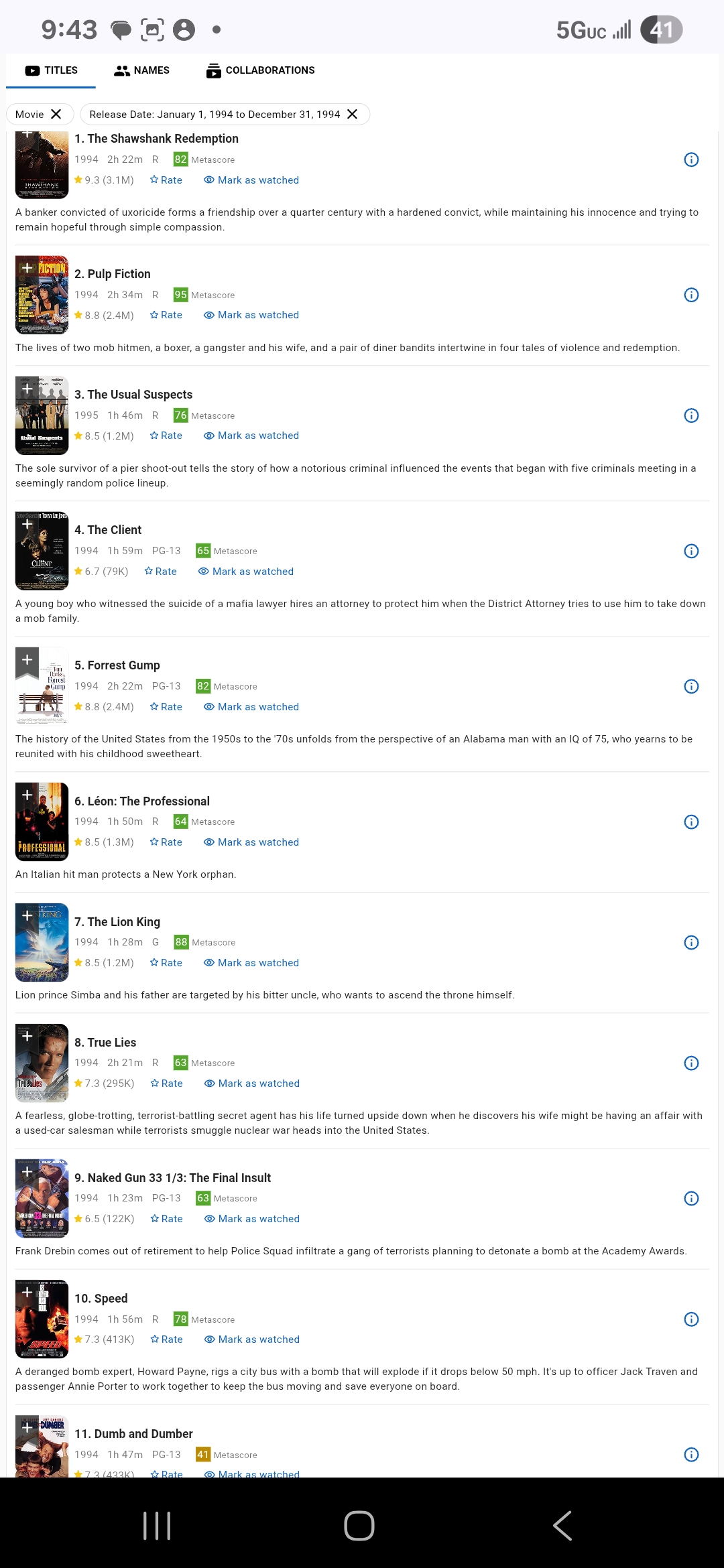724x1568 pixels.
Task: Rate The Client
Action: [x=161, y=572]
